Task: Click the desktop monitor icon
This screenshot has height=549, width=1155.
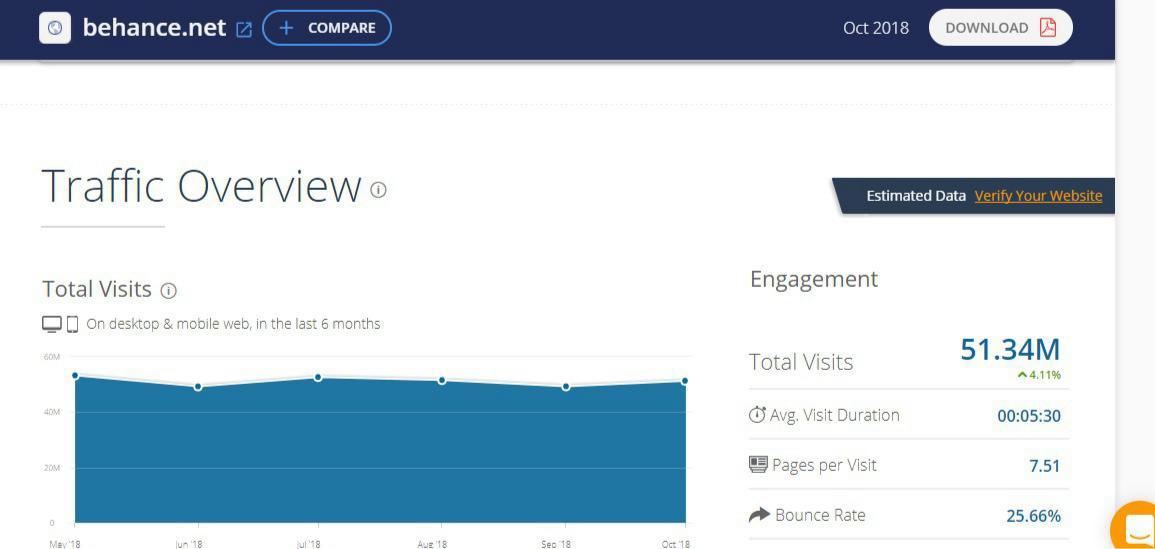Action: pos(52,324)
